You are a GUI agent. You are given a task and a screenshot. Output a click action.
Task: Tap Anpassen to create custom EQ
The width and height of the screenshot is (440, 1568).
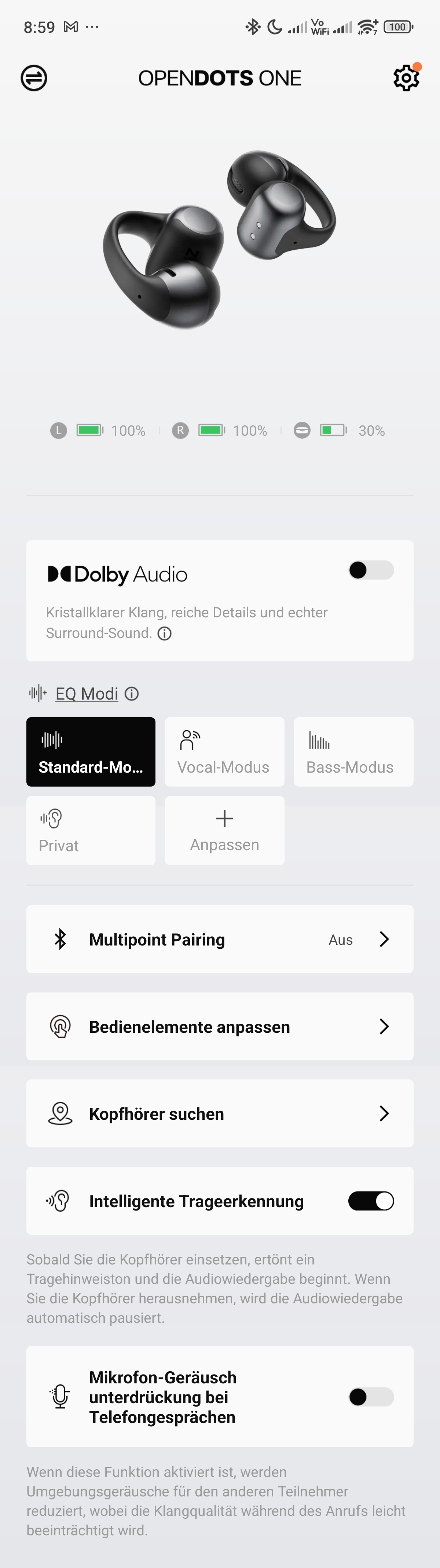tap(225, 830)
